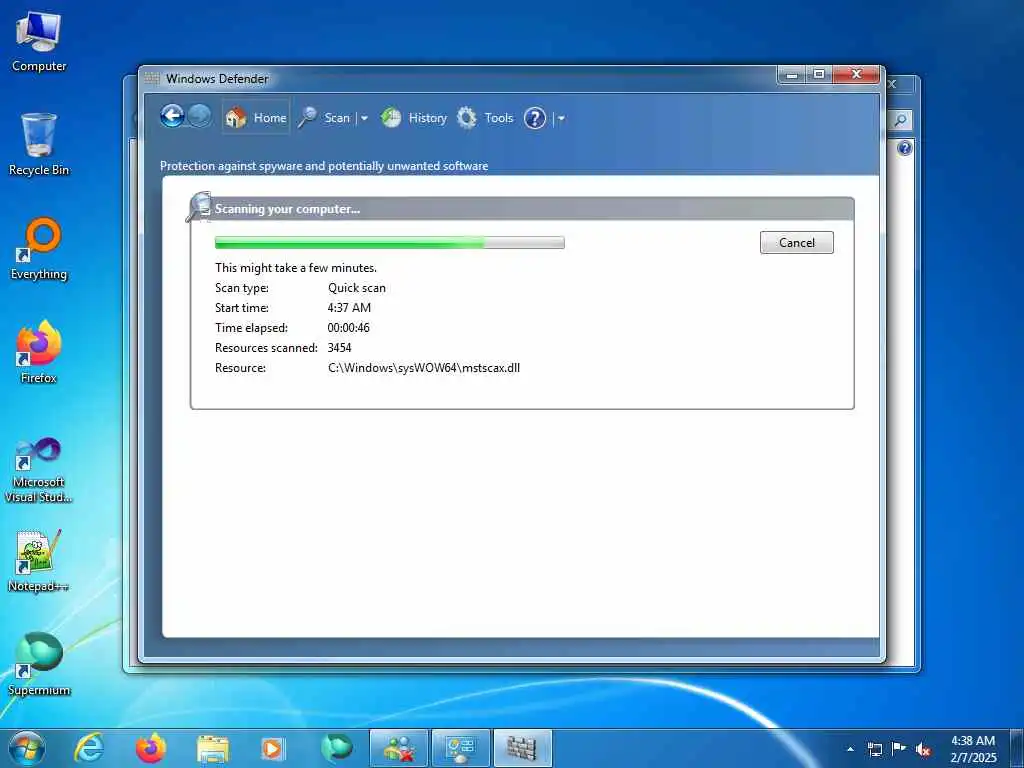Viewport: 1024px width, 768px height.
Task: Click the help icon in background window
Action: coord(904,148)
